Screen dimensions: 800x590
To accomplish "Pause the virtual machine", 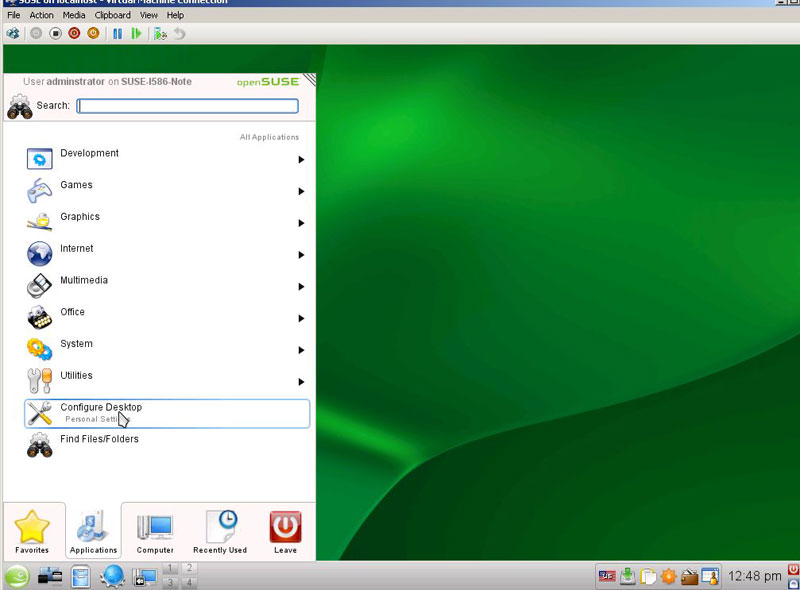I will click(117, 34).
